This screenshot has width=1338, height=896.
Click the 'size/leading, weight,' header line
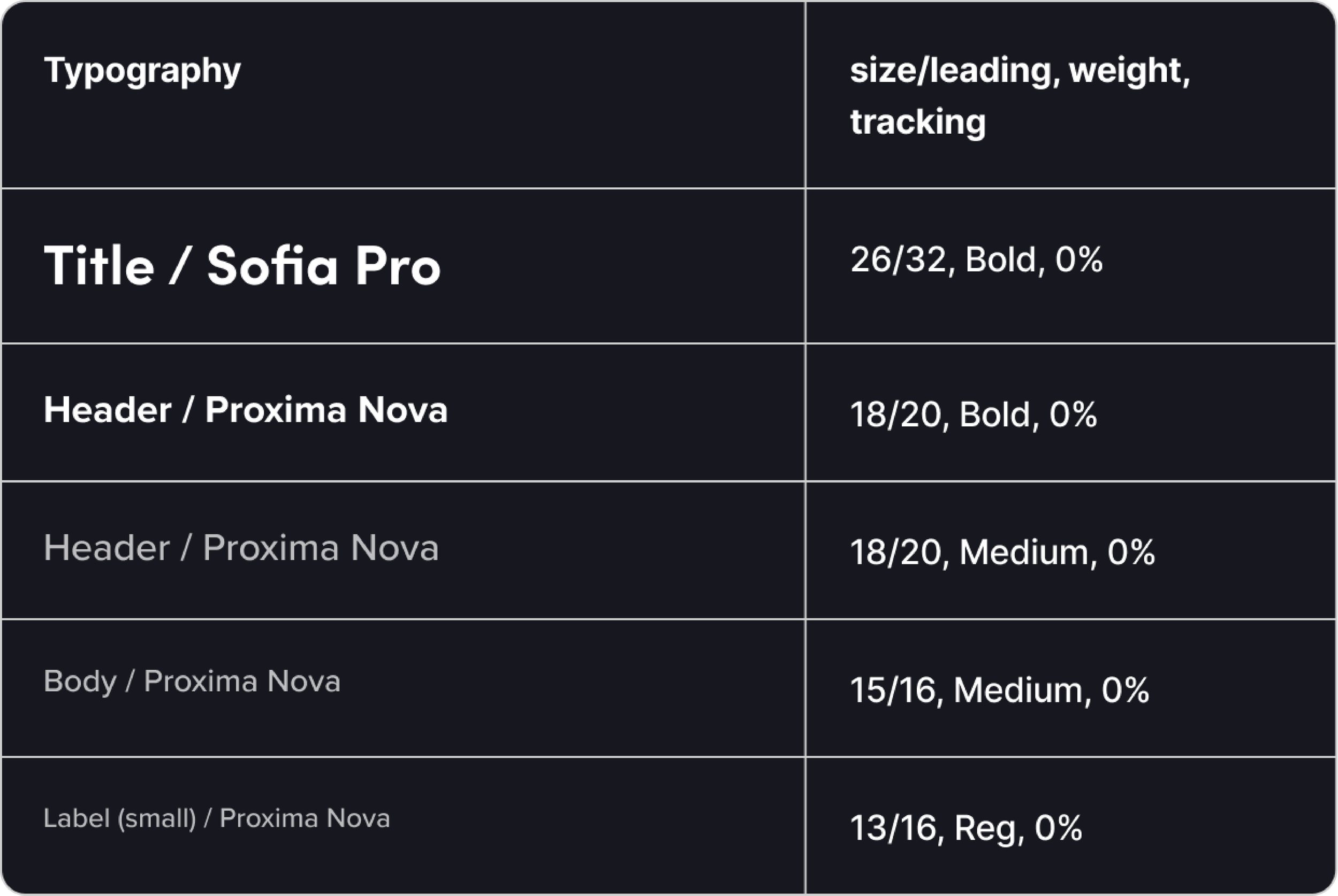tap(1020, 71)
